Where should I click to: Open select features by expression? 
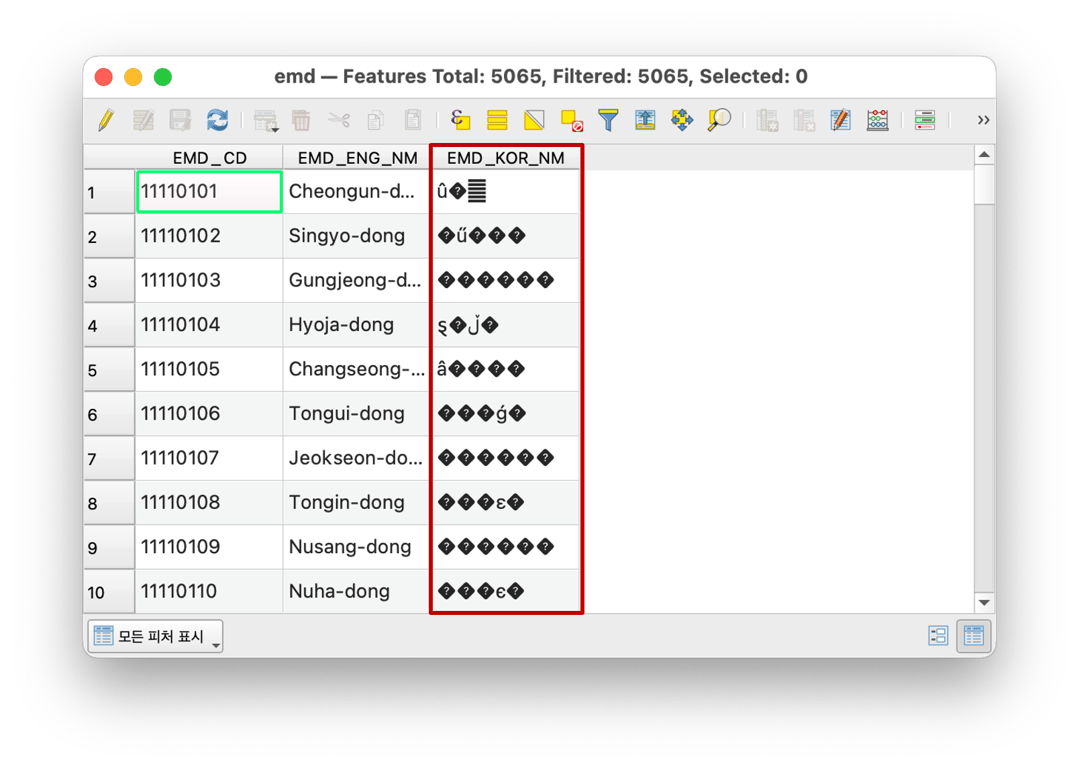click(x=460, y=120)
